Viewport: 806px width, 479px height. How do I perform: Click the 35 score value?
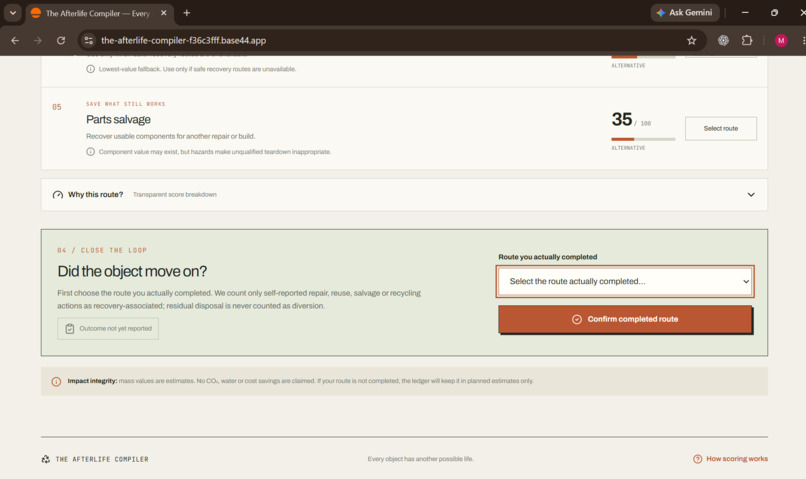click(x=621, y=119)
